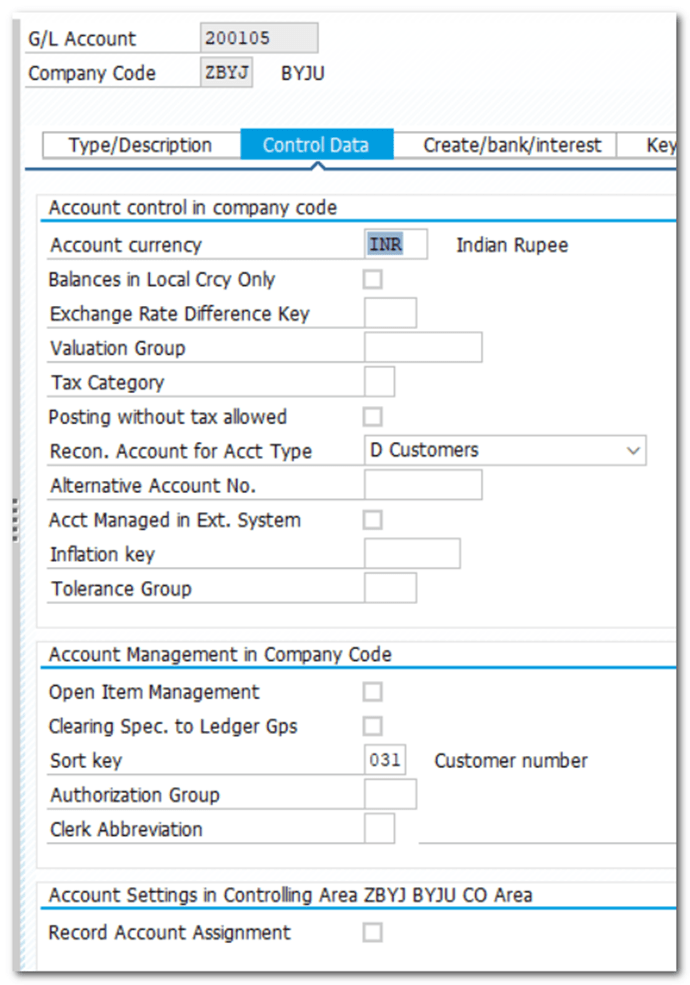Screen dimensions: 690x985
Task: Focus the Inflation key field
Action: coord(412,554)
